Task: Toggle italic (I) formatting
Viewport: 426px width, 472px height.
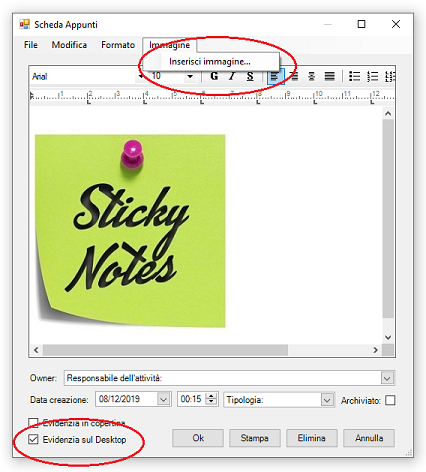Action: click(232, 76)
